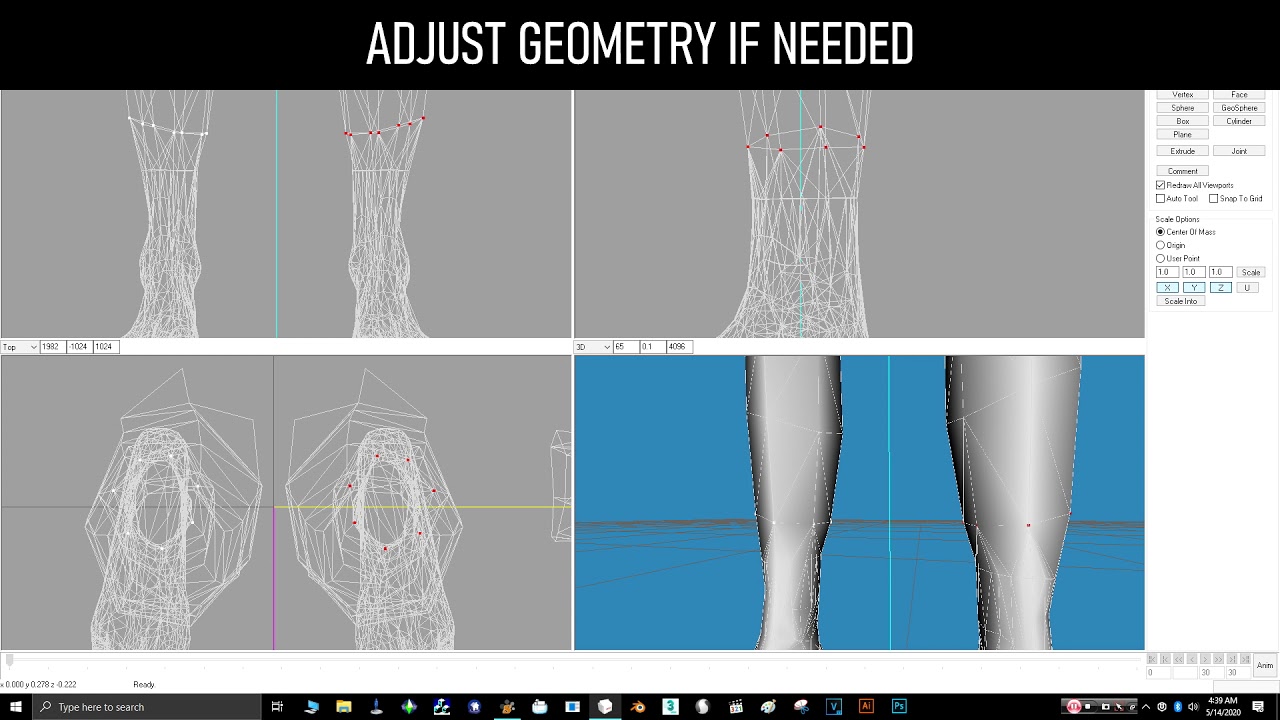Click the Scale button

click(1250, 272)
